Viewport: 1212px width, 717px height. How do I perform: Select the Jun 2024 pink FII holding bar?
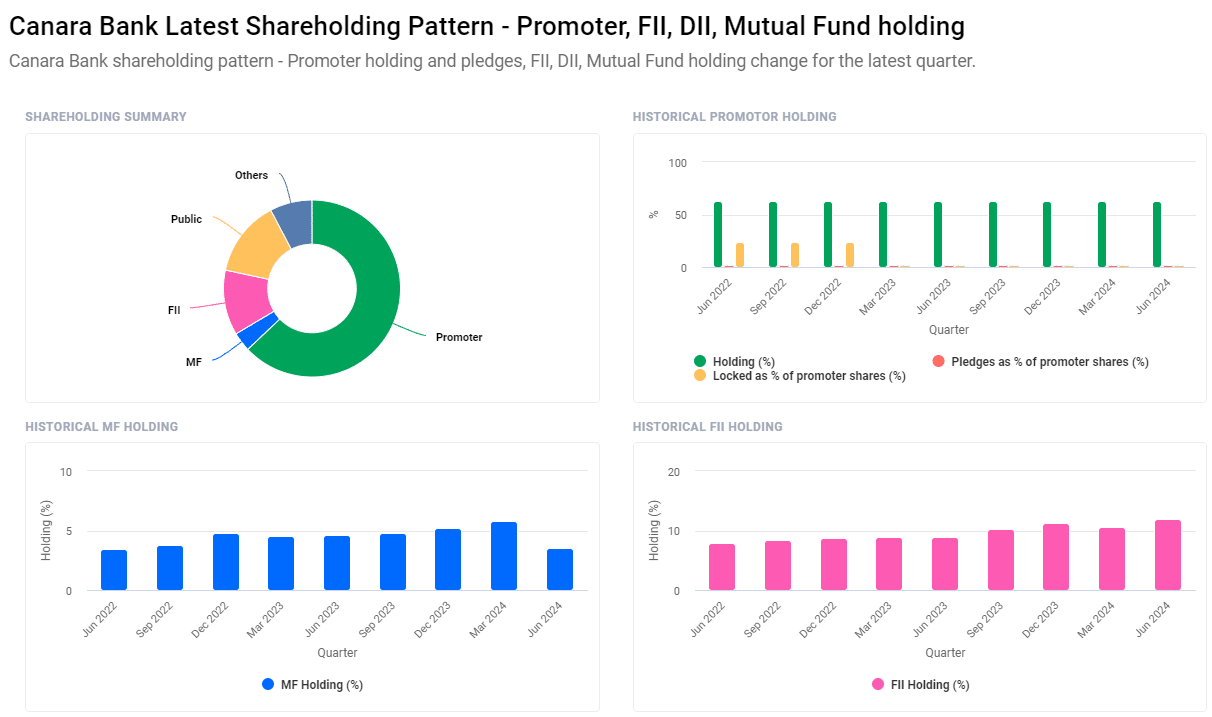click(1168, 555)
